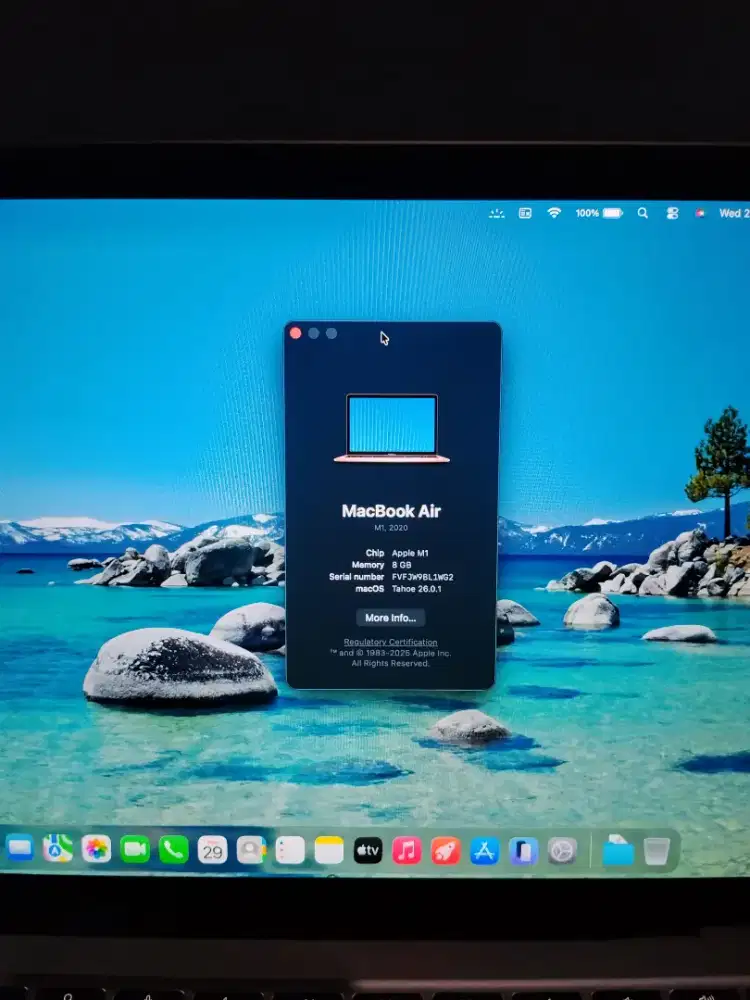Open System Settings from the dock

tap(563, 851)
